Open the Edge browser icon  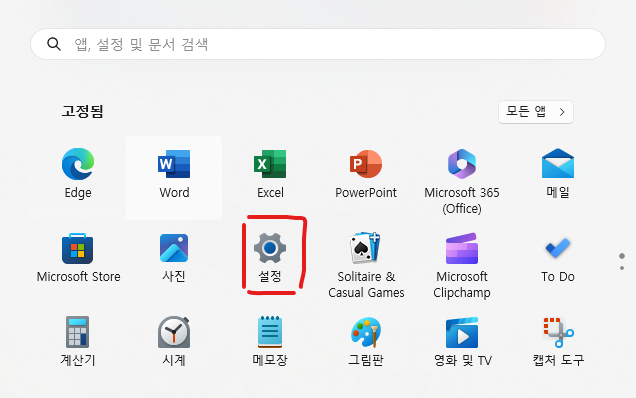(x=78, y=164)
